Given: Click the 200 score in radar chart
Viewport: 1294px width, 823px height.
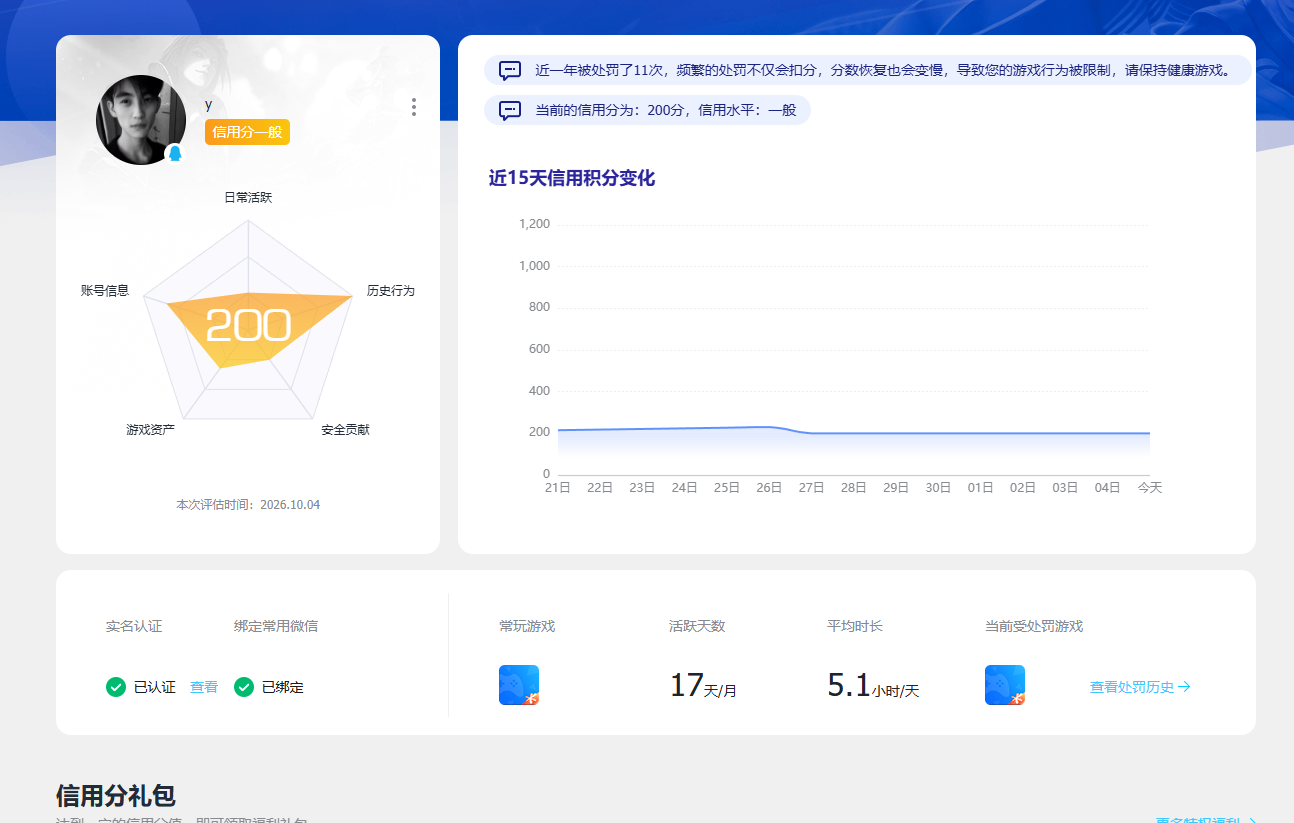Looking at the screenshot, I should coord(248,326).
